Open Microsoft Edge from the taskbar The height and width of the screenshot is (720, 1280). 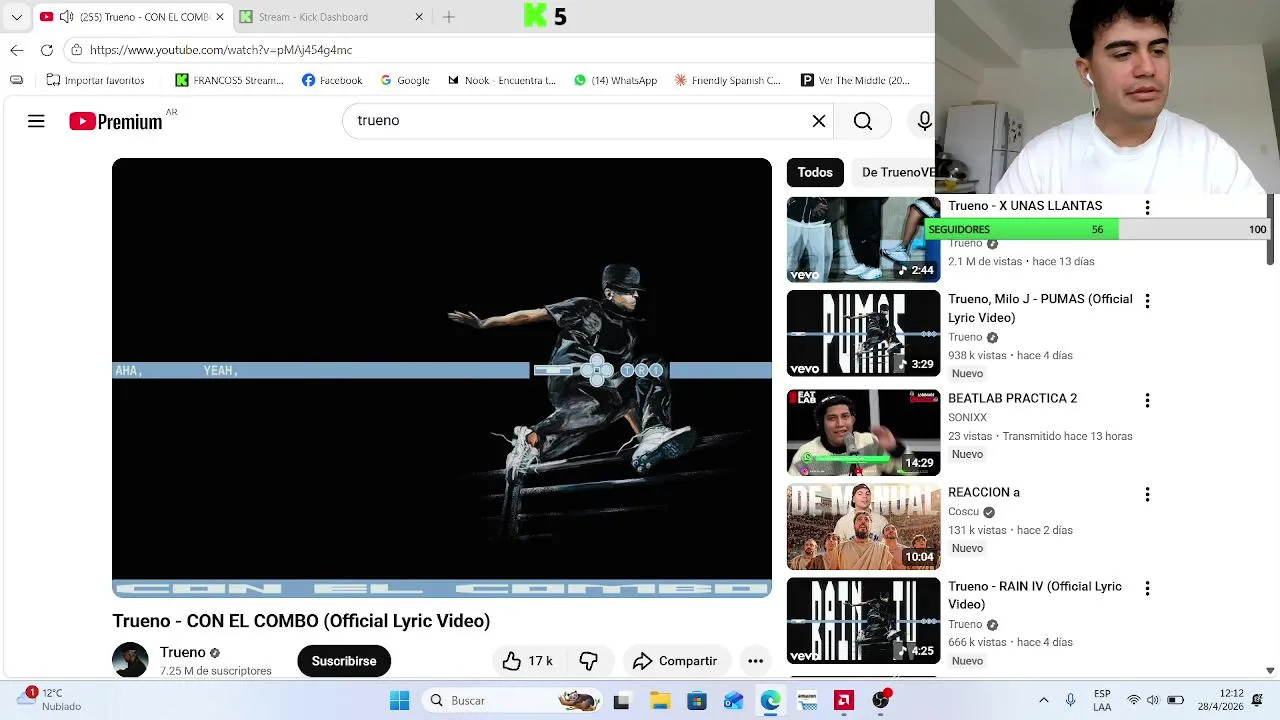(770, 700)
